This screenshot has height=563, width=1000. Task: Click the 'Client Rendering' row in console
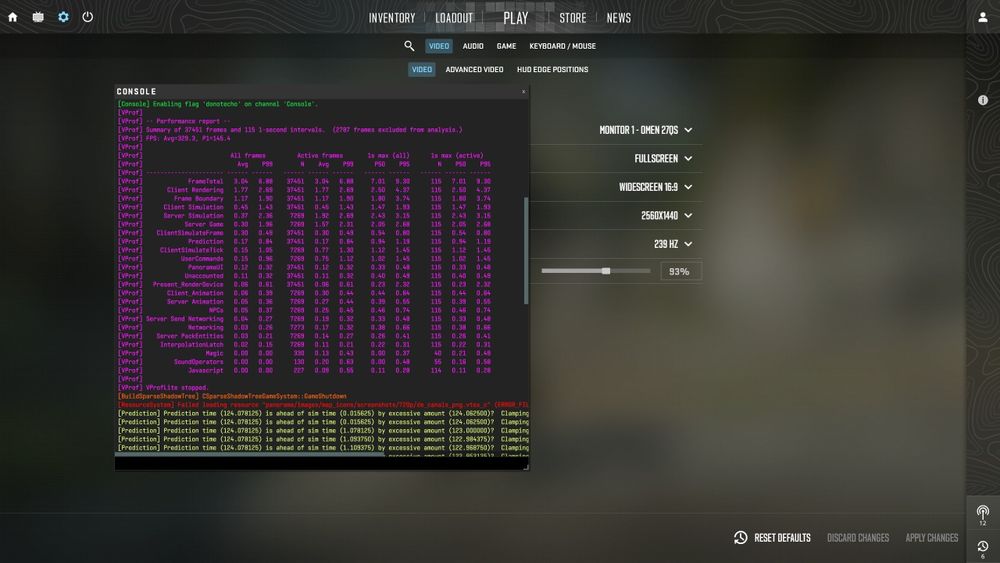tap(304, 190)
